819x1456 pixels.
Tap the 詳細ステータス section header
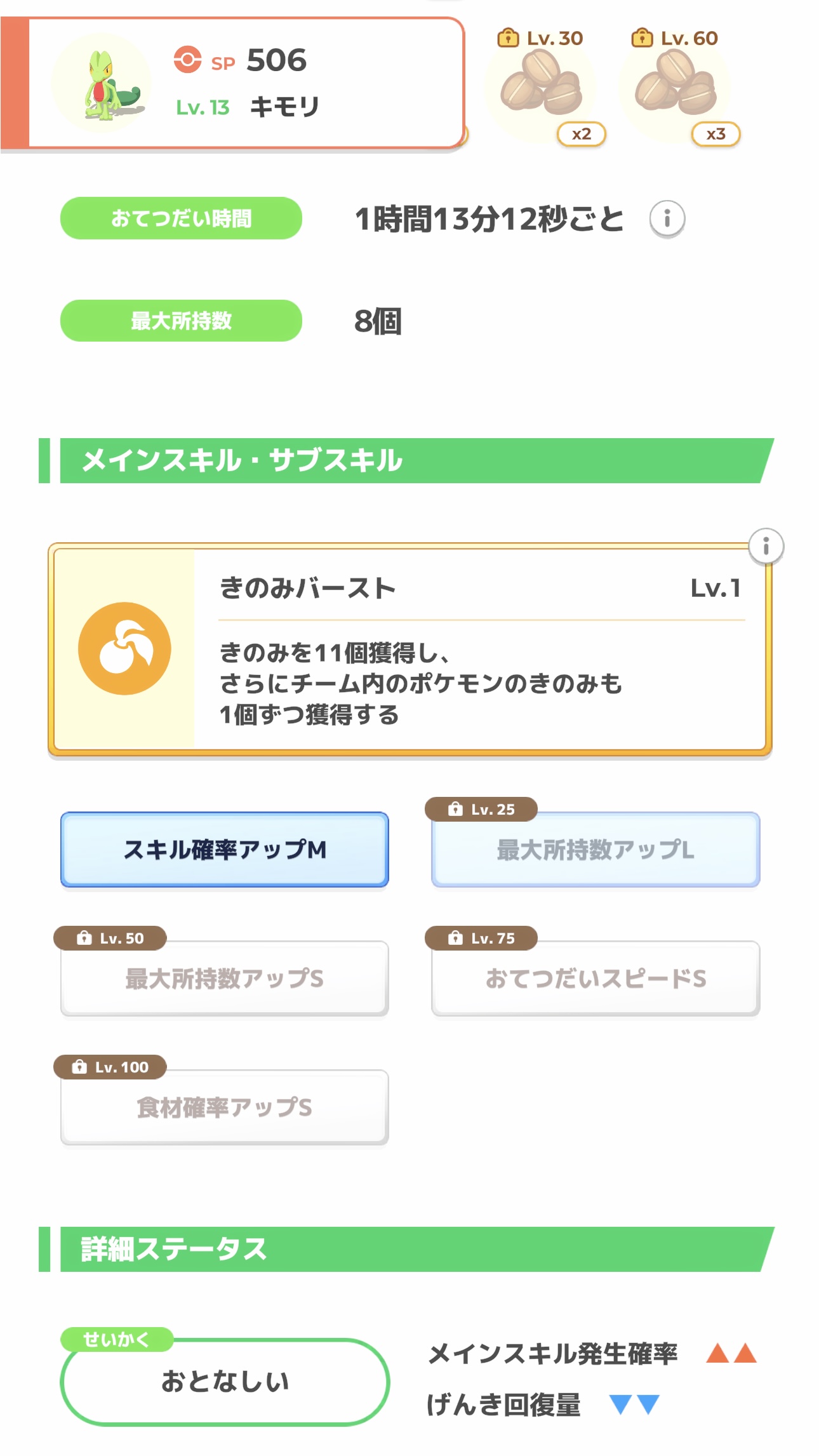(406, 1249)
